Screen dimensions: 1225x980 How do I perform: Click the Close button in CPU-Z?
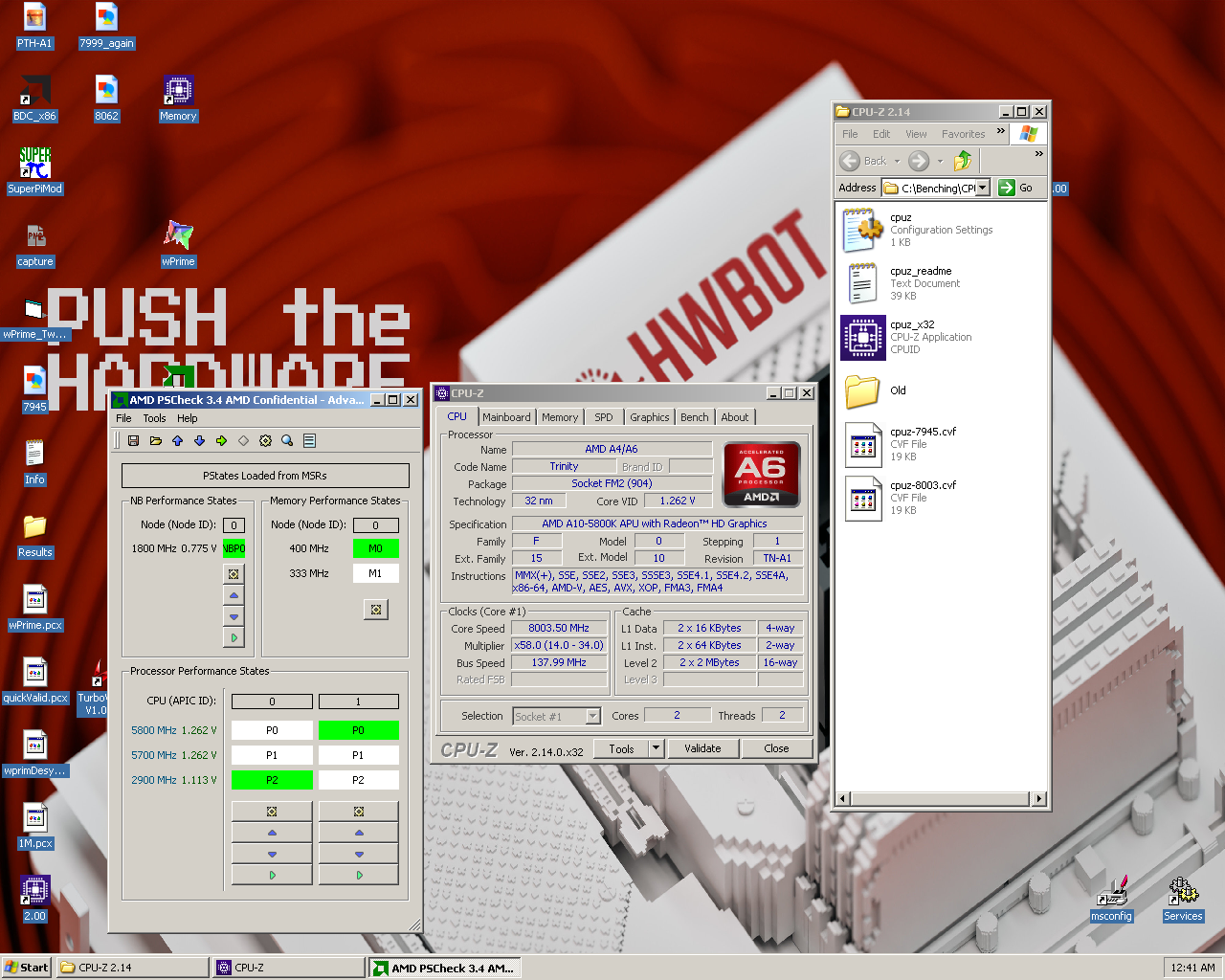[x=776, y=748]
